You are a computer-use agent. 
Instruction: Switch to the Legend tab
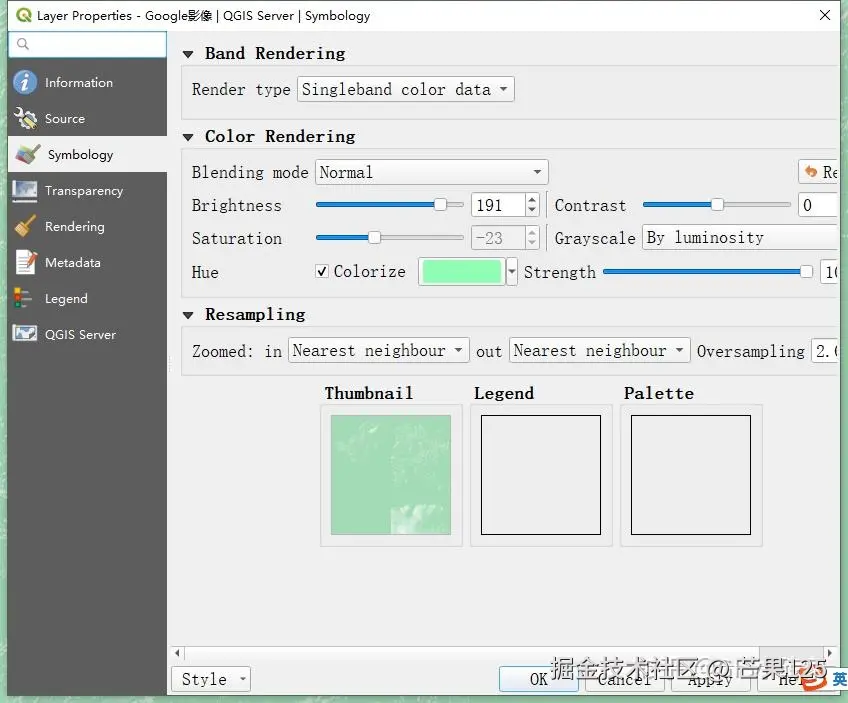coord(87,299)
